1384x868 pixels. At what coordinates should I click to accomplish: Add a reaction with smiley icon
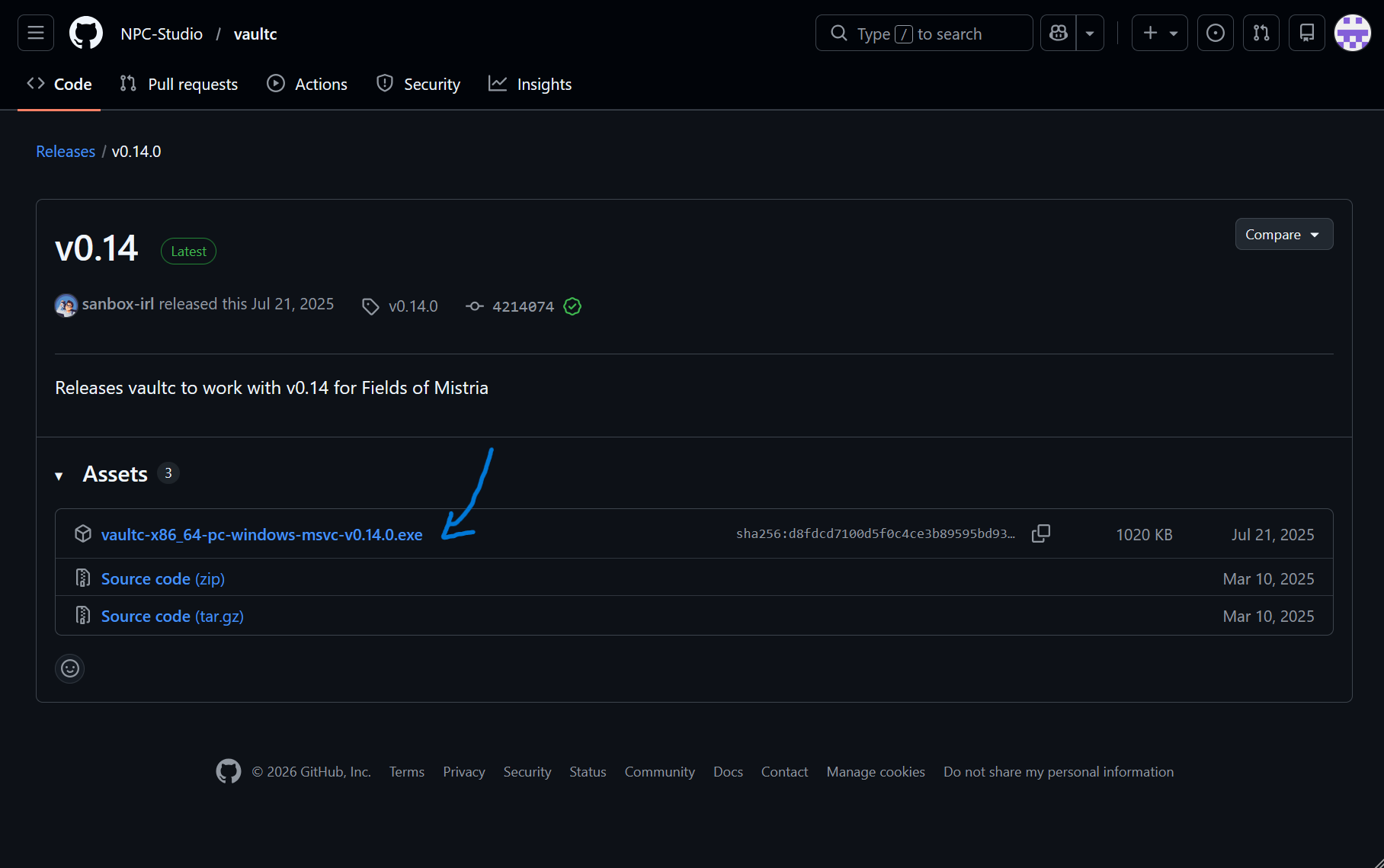click(70, 668)
